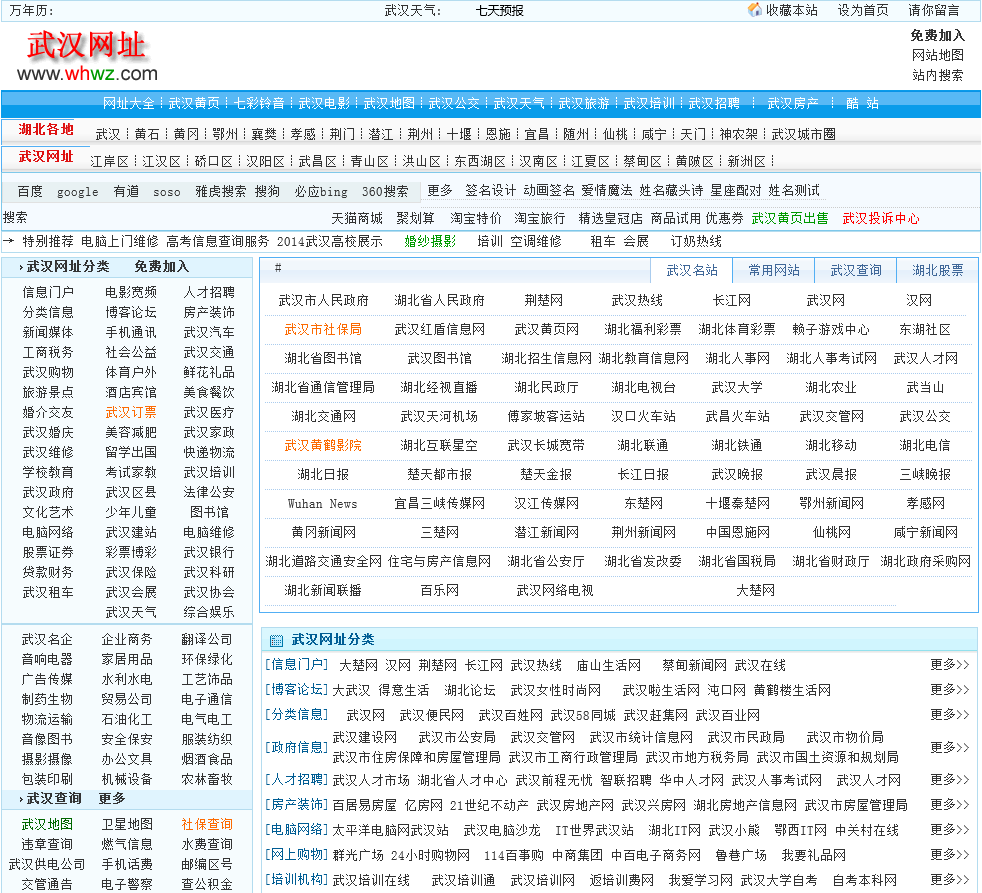Open the 订奶热线 link

(696, 242)
